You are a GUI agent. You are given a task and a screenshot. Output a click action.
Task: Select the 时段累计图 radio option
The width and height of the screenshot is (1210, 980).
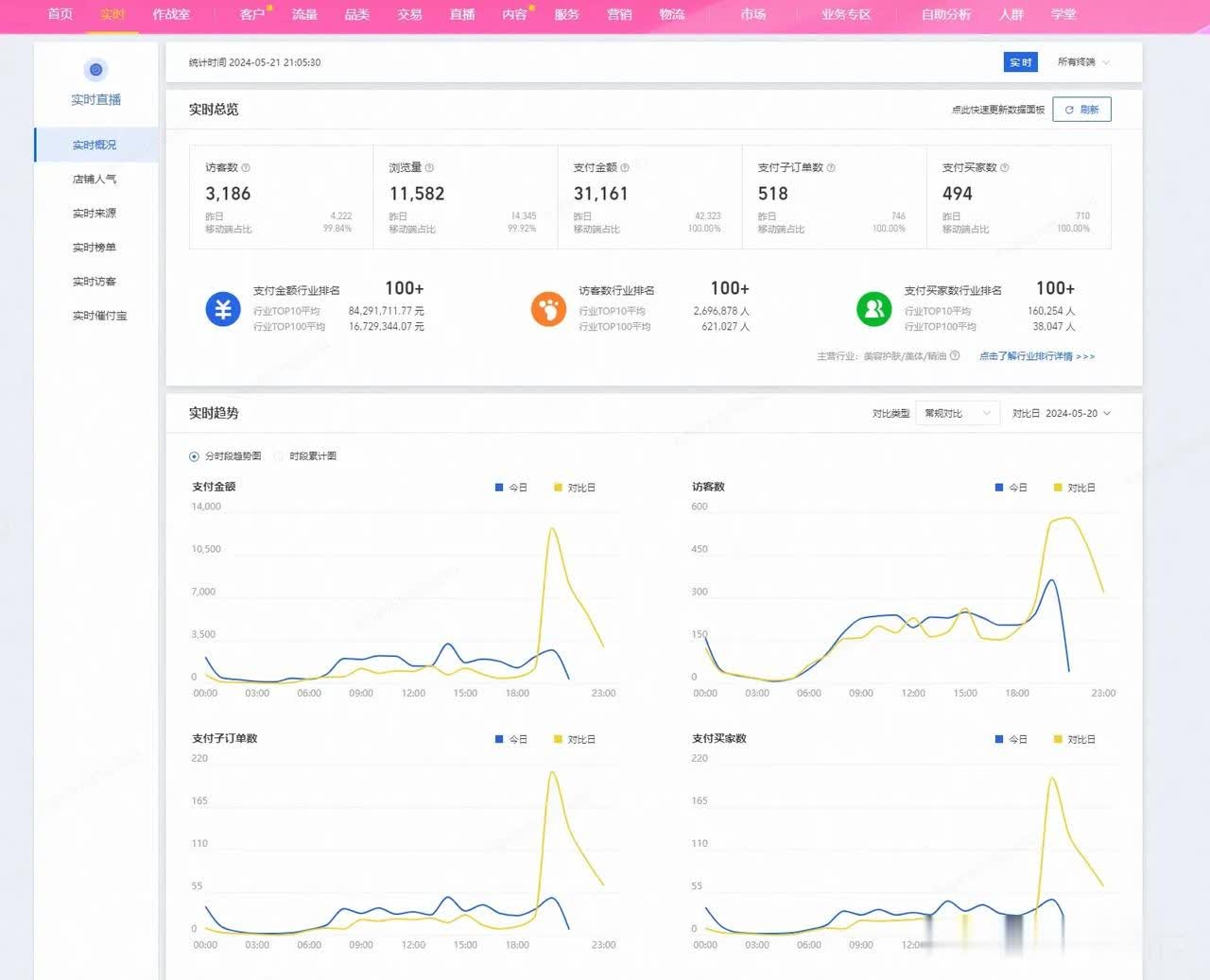279,456
